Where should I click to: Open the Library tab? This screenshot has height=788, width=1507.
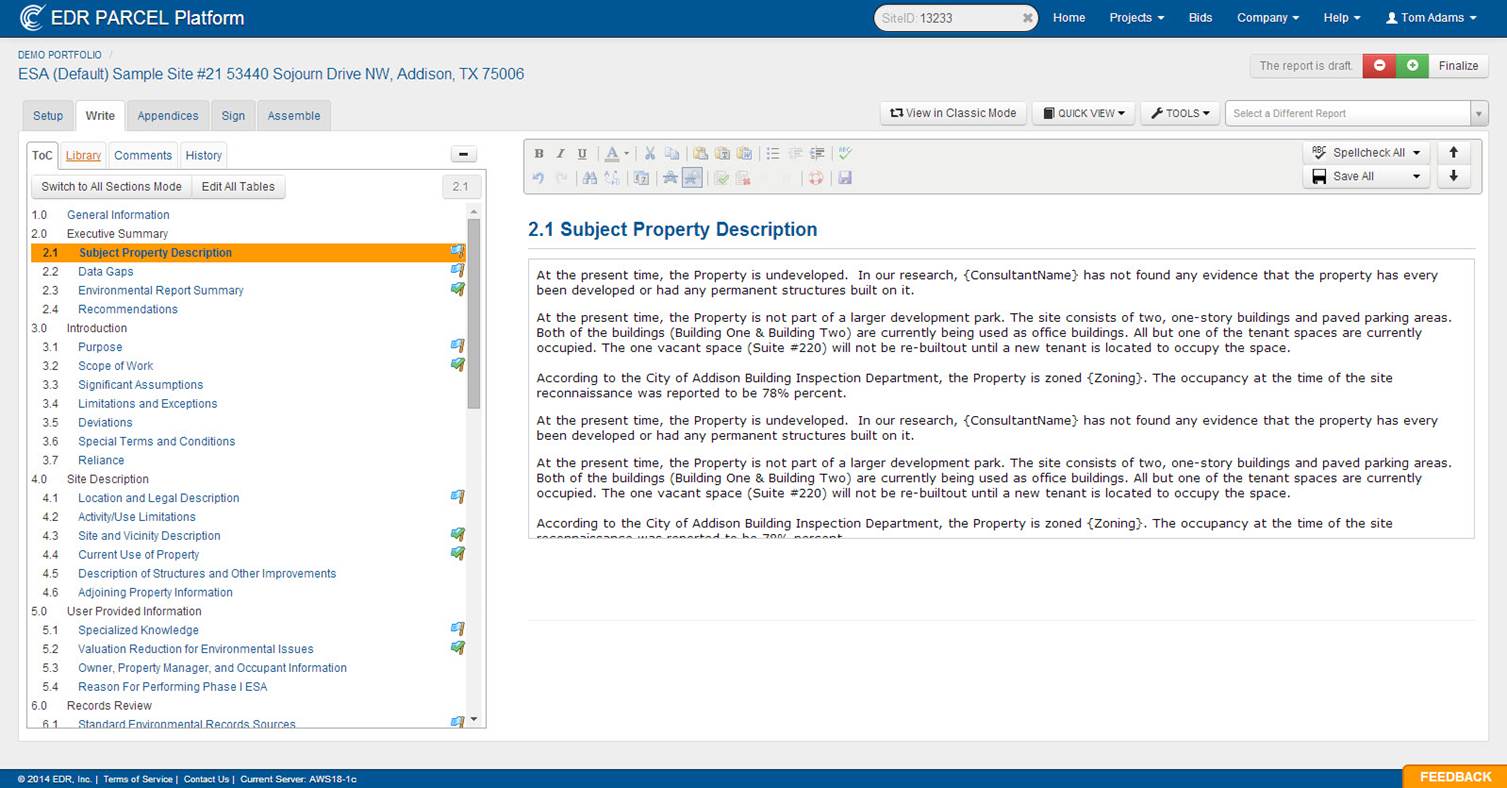pos(83,156)
